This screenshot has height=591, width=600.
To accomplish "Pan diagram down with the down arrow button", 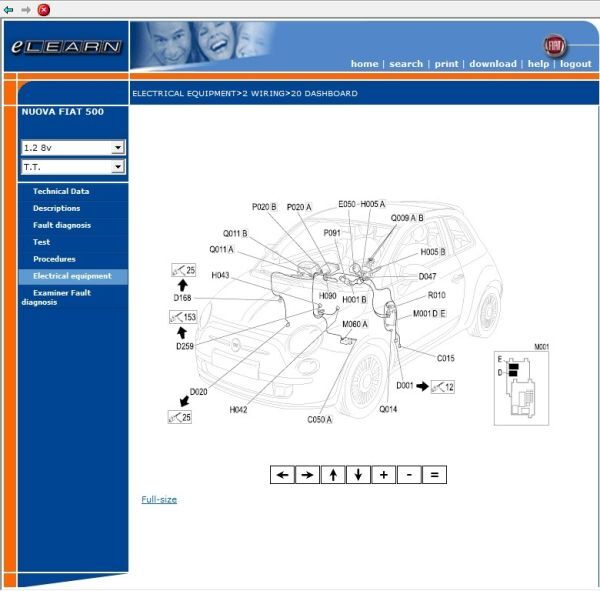I will tap(358, 475).
